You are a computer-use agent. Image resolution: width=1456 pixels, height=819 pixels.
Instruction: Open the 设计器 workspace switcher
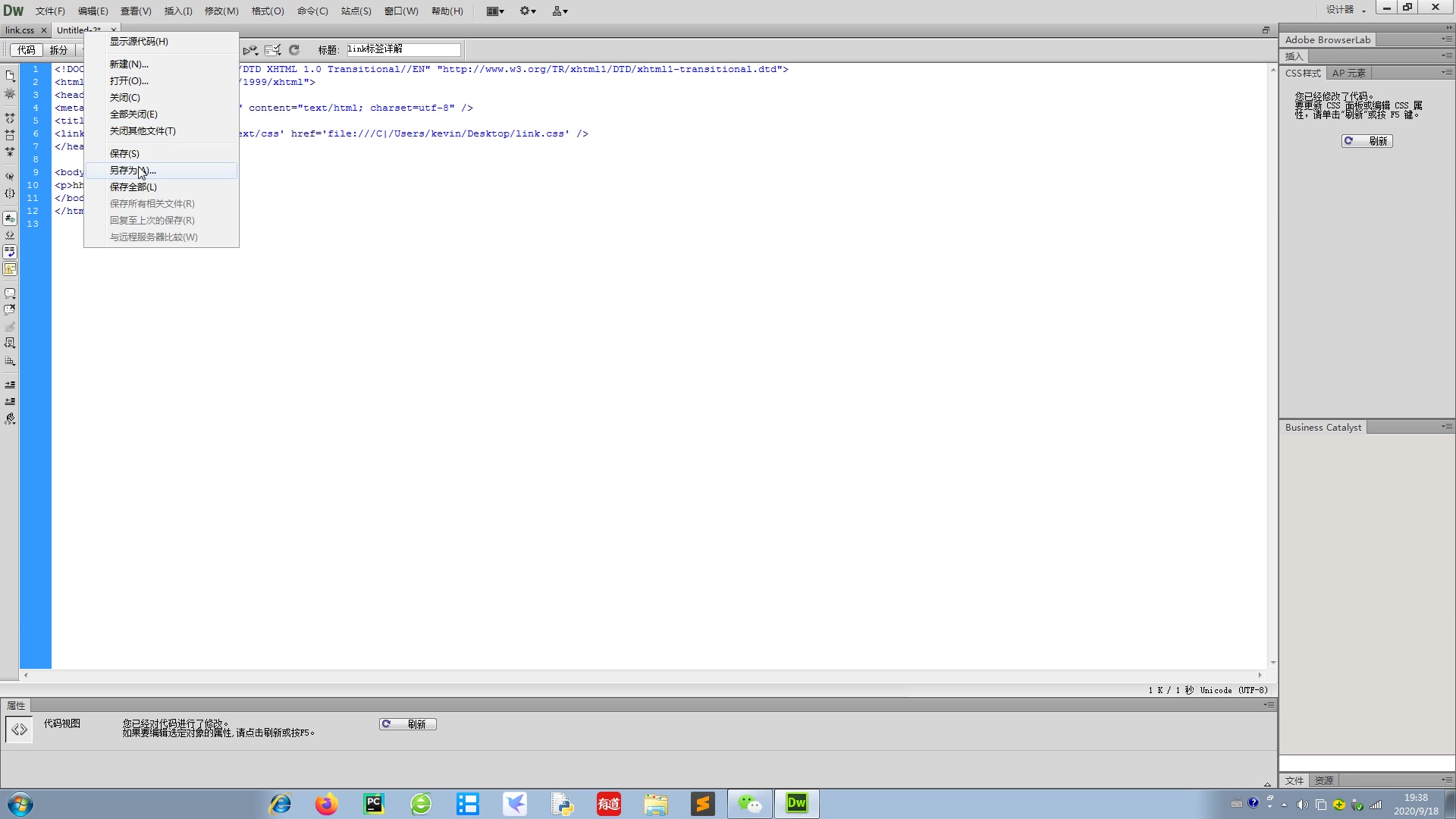click(x=1345, y=10)
